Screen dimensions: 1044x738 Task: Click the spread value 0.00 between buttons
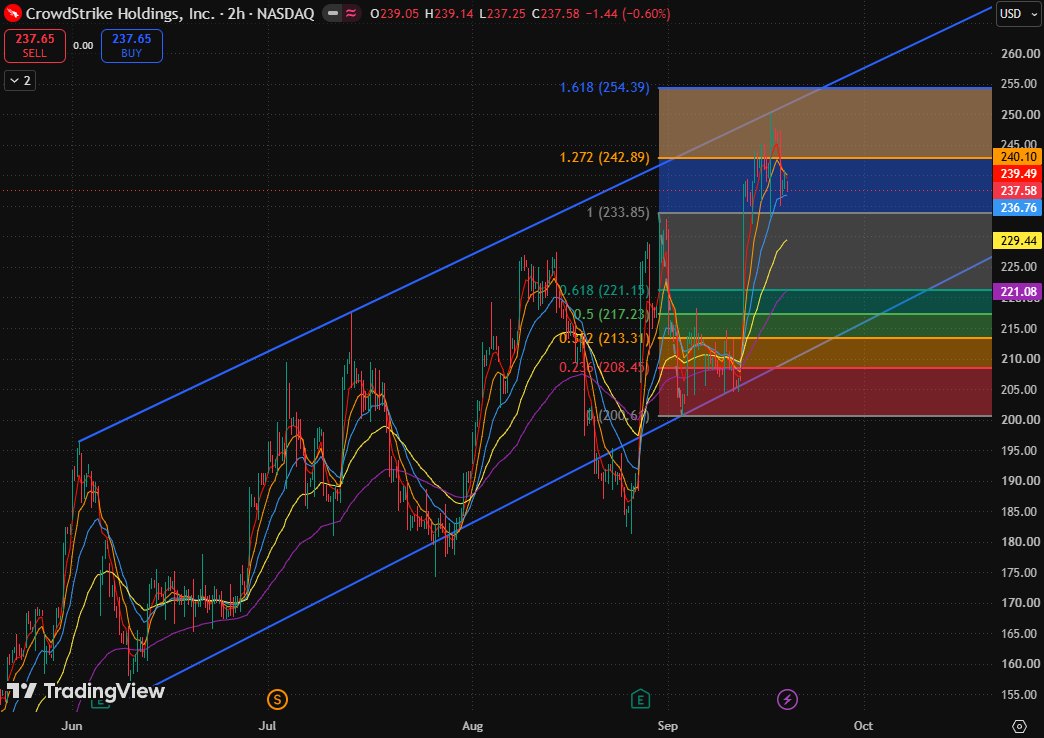[83, 46]
